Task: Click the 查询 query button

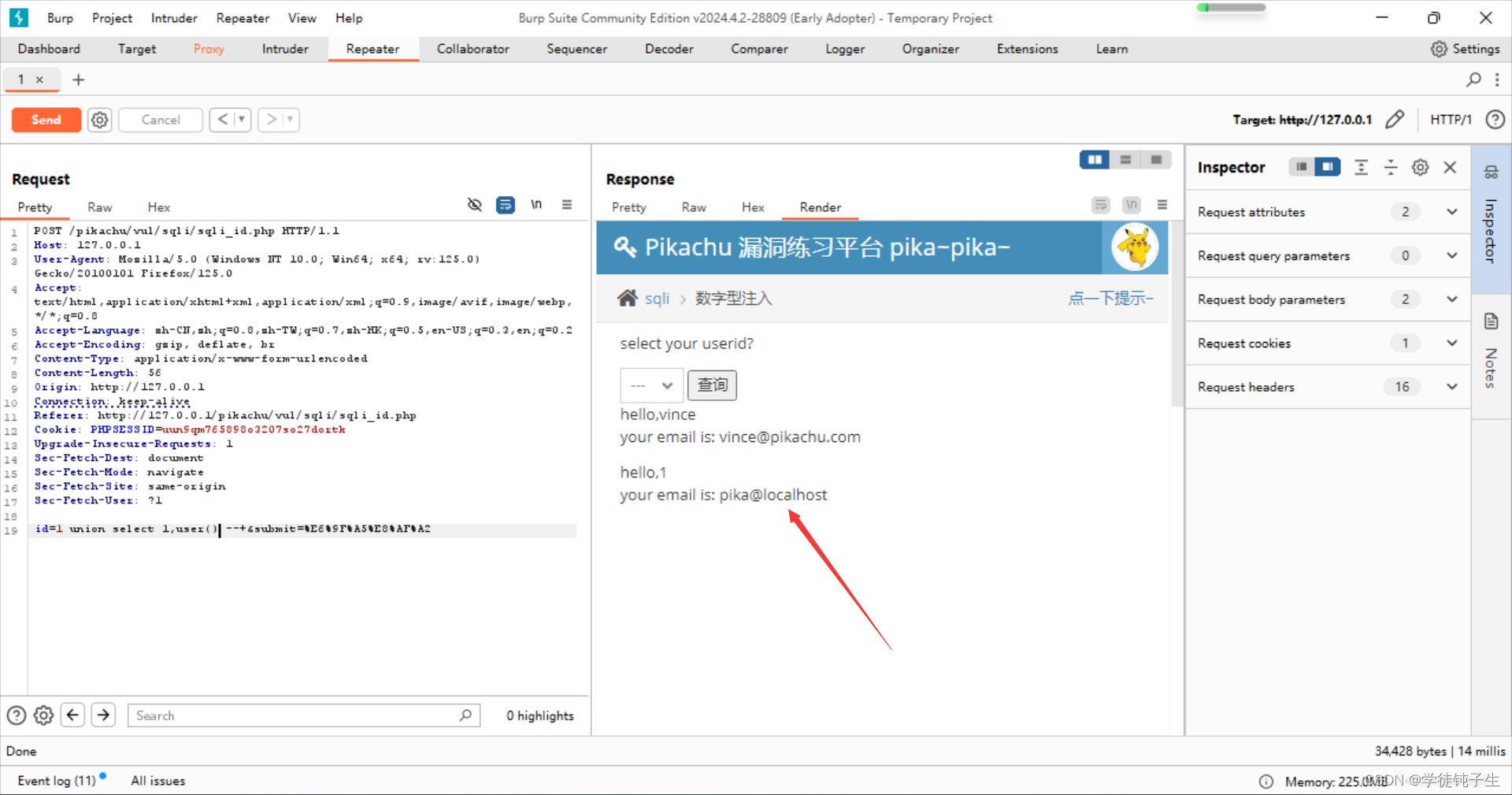Action: (713, 385)
